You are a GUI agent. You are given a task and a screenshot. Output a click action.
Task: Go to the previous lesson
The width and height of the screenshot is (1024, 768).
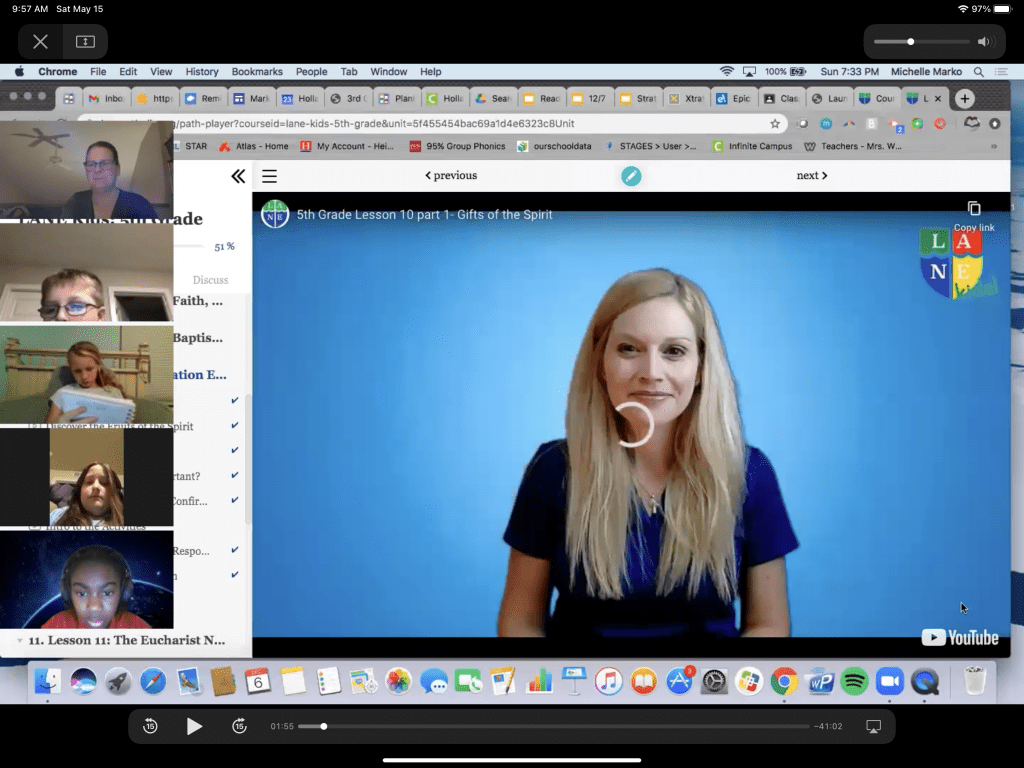point(451,175)
